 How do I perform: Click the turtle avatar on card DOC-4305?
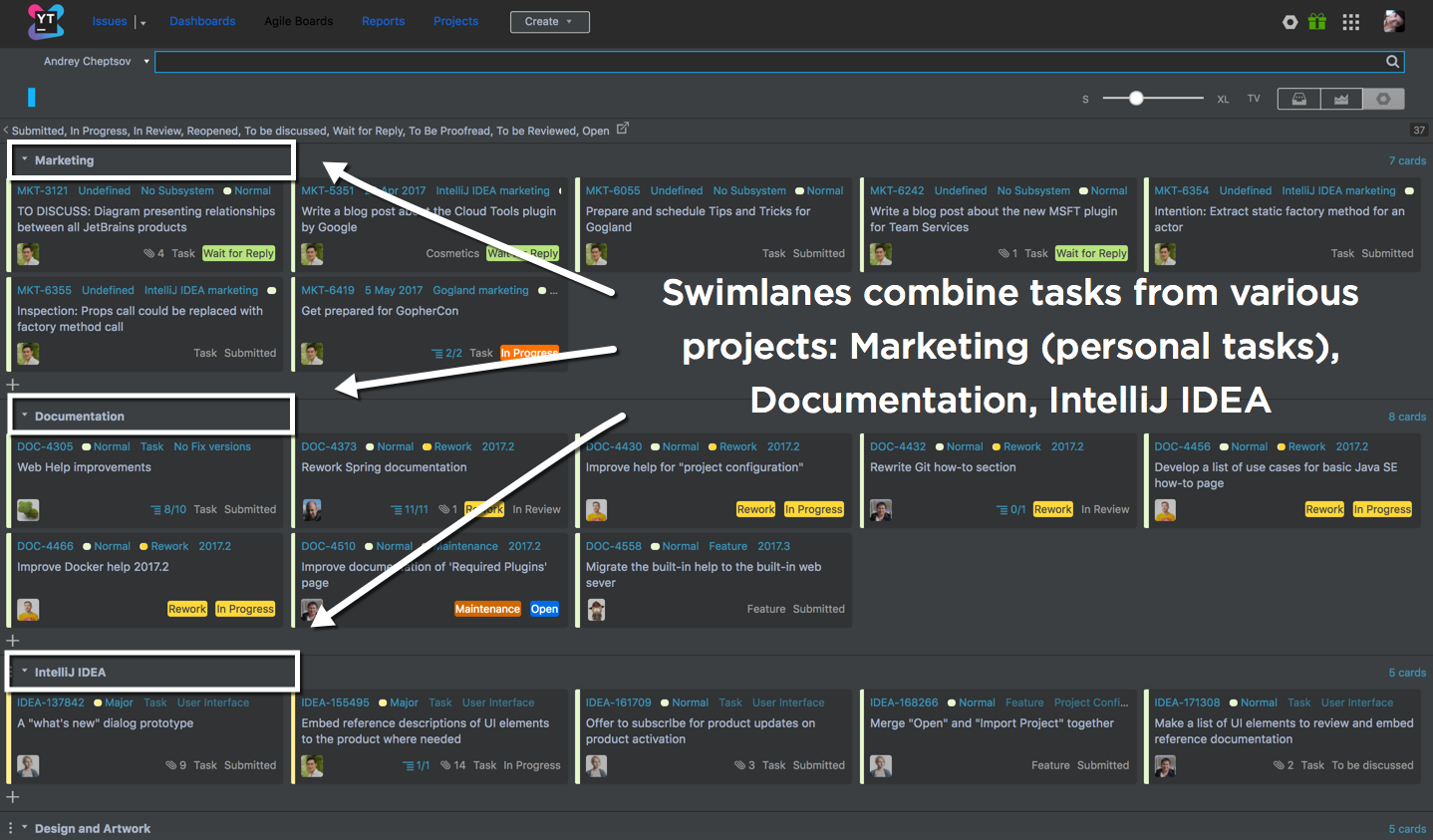click(28, 510)
